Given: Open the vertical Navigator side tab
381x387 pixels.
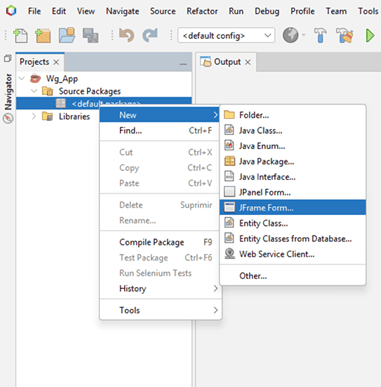Looking at the screenshot, I should coord(8,92).
